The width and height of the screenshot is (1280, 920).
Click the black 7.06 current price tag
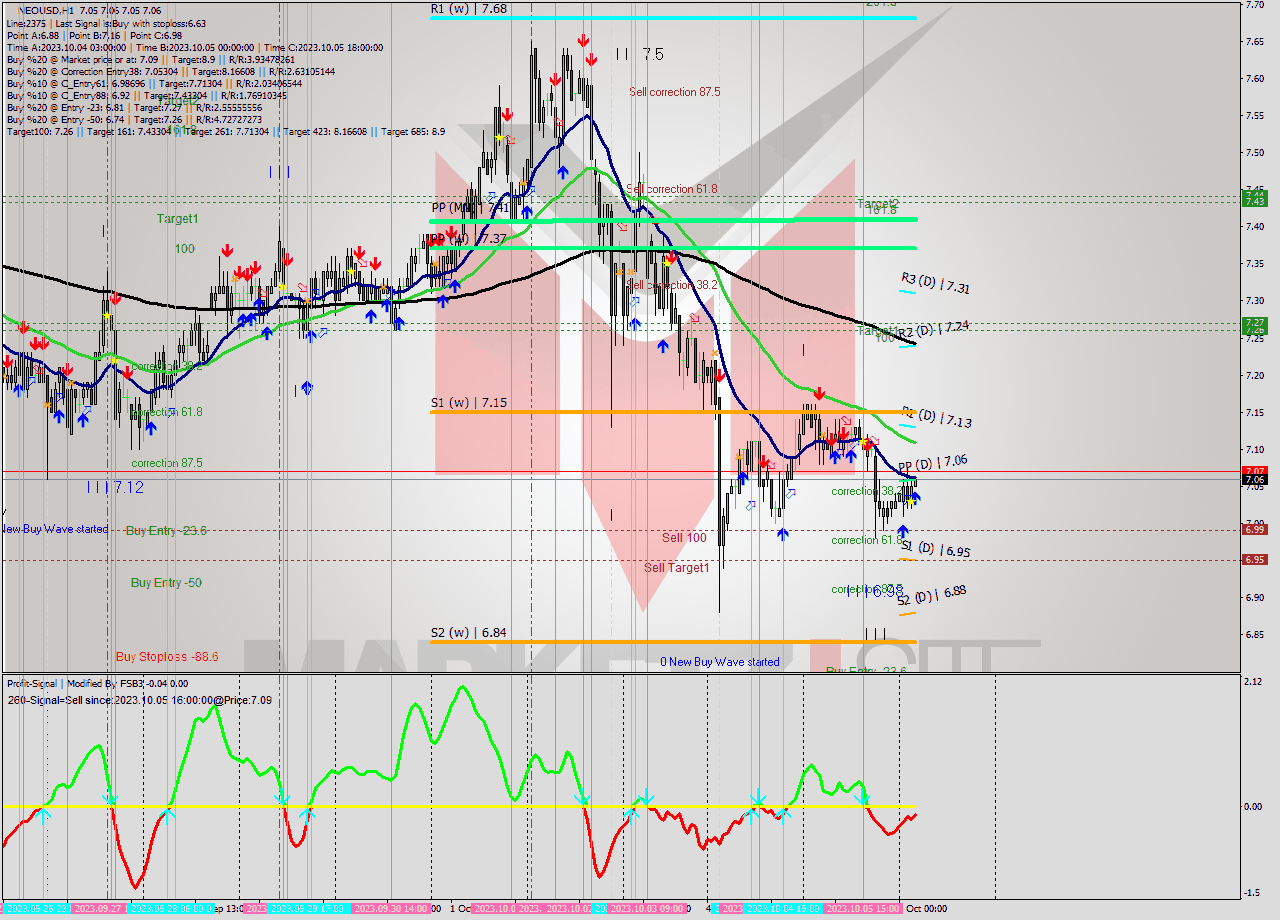pos(1254,480)
